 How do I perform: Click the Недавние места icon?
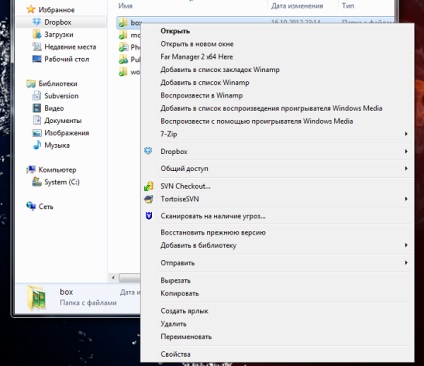pos(36,47)
